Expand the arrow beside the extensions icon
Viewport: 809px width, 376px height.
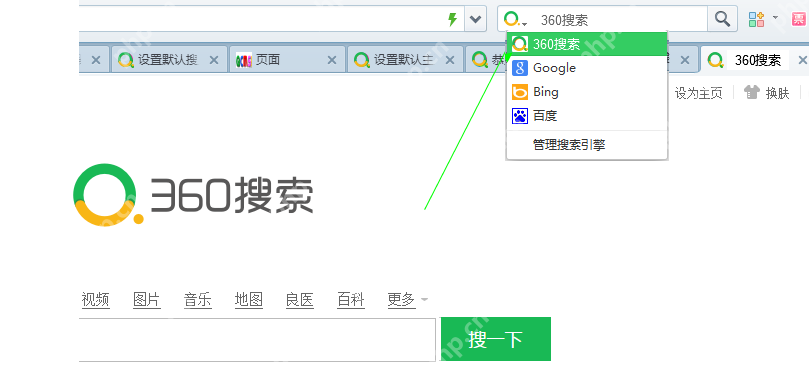coord(775,18)
